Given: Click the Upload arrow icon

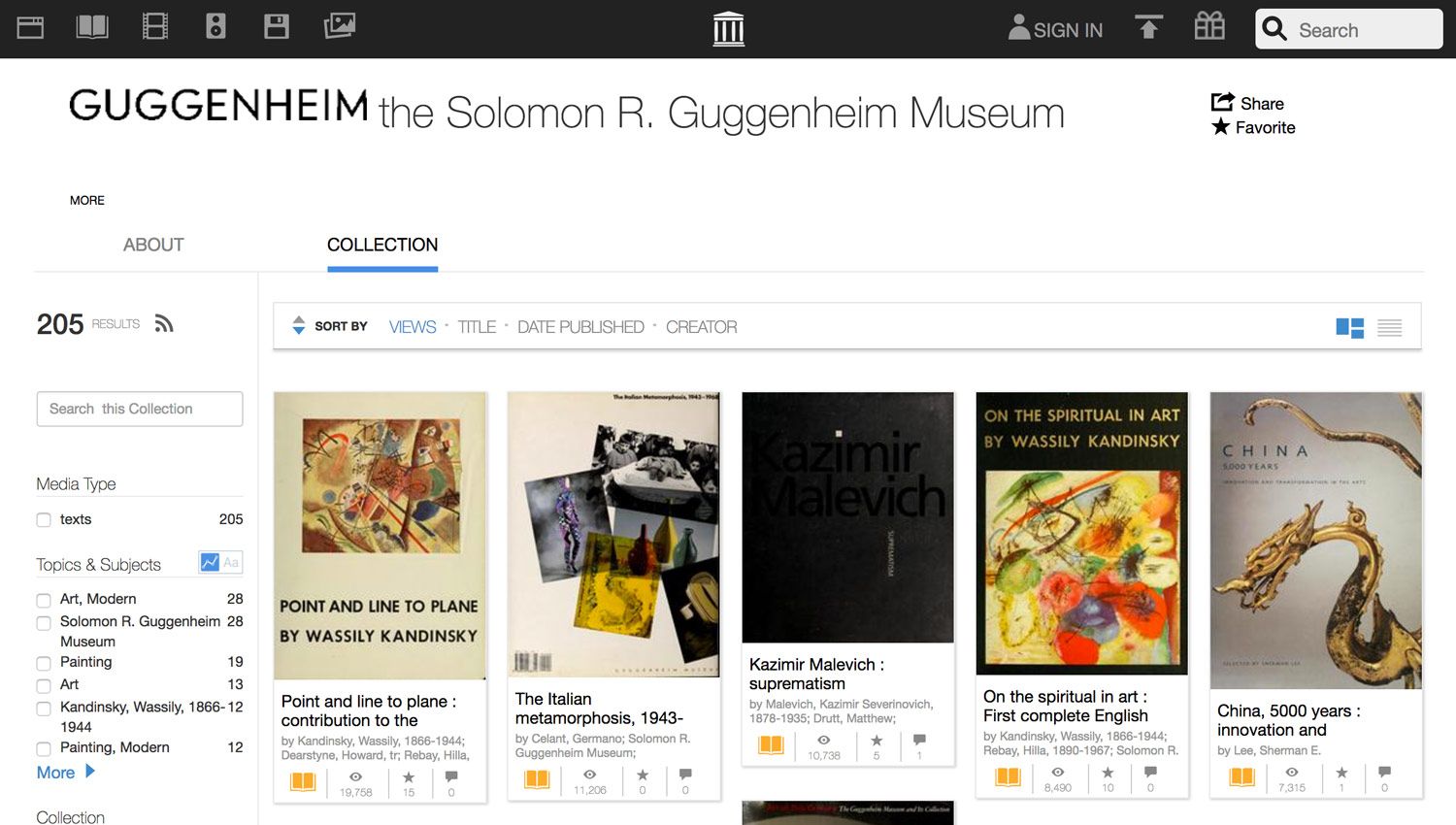Looking at the screenshot, I should click(1148, 27).
